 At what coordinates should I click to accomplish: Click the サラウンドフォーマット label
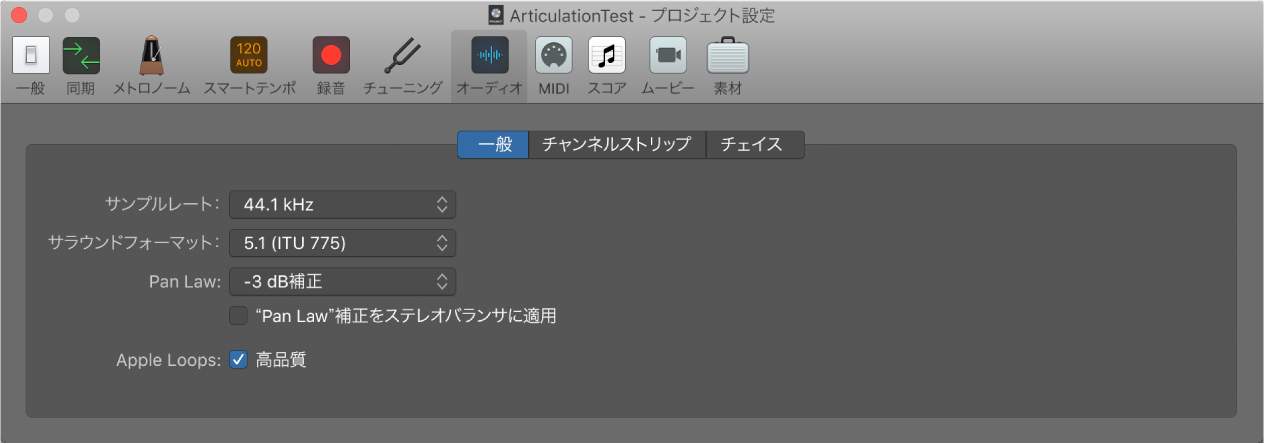point(134,243)
